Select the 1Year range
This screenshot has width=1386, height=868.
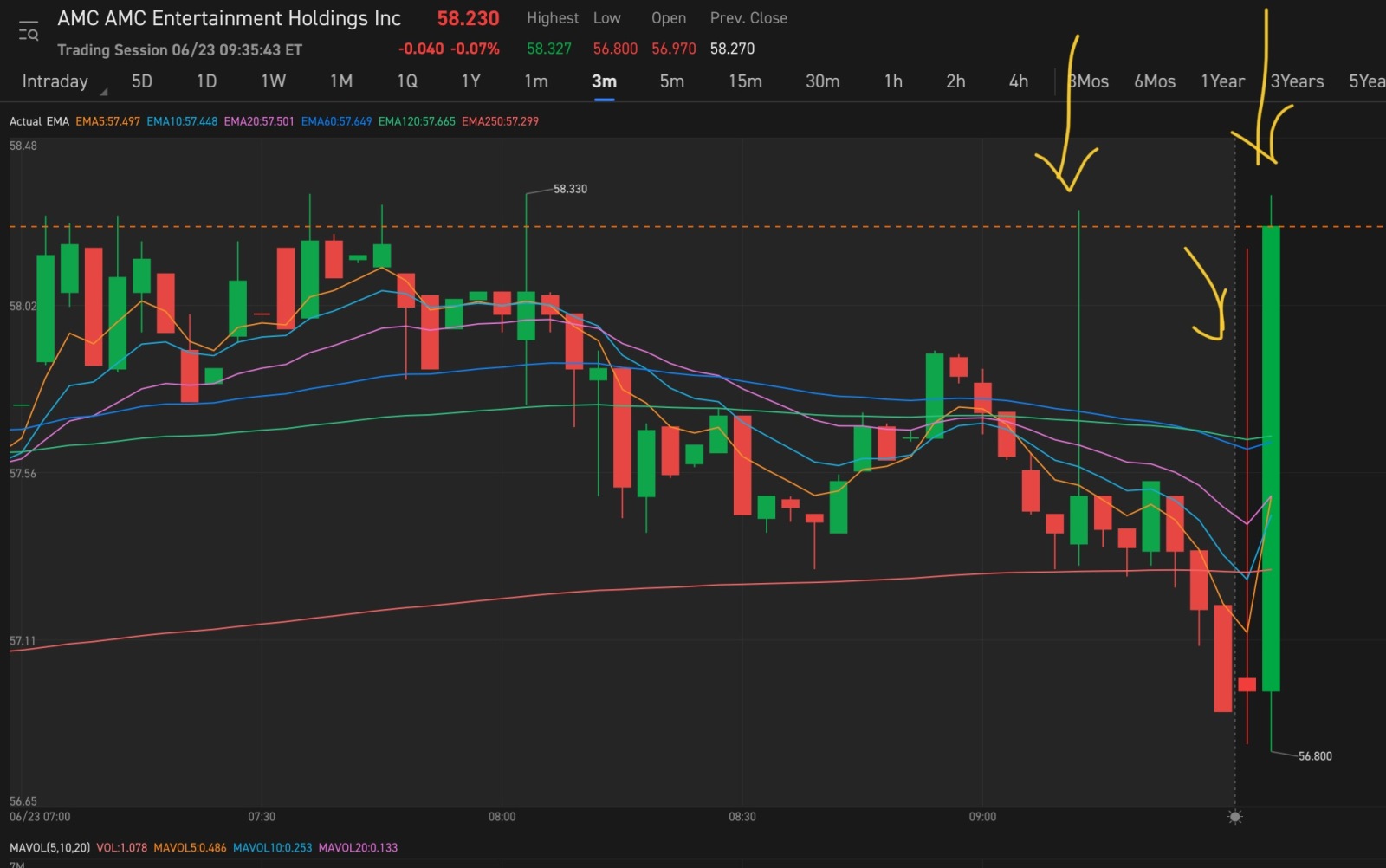tap(1222, 81)
